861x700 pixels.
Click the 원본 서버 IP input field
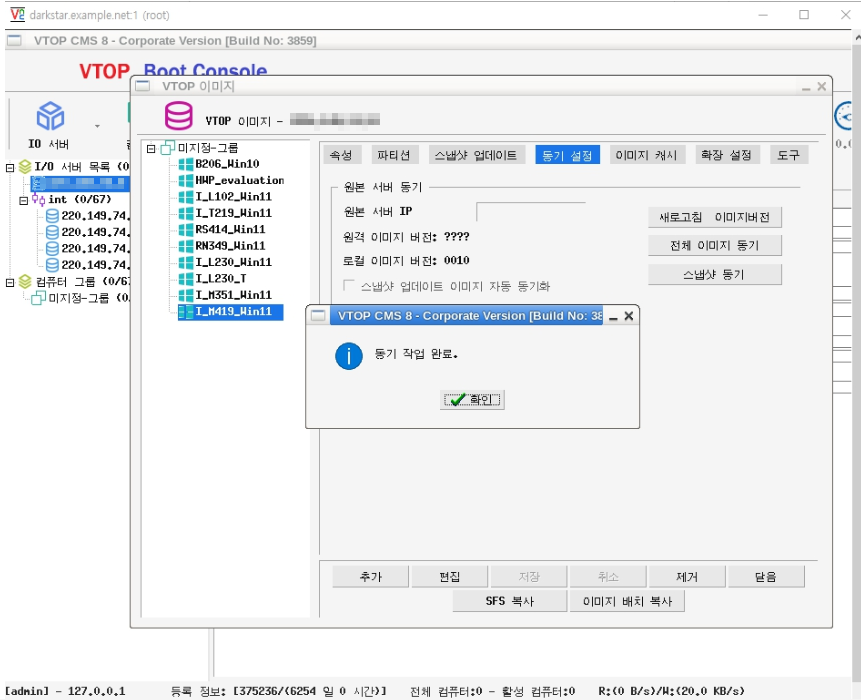coord(531,211)
